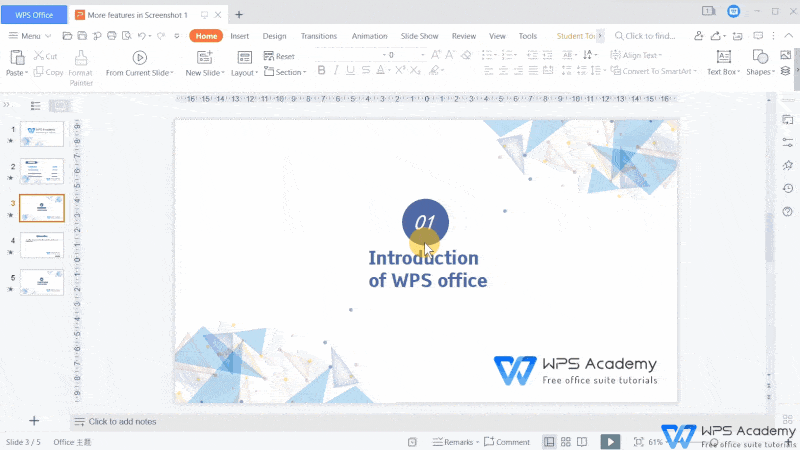The image size is (800, 450).
Task: Click the Paste clipboard icon
Action: (x=17, y=57)
